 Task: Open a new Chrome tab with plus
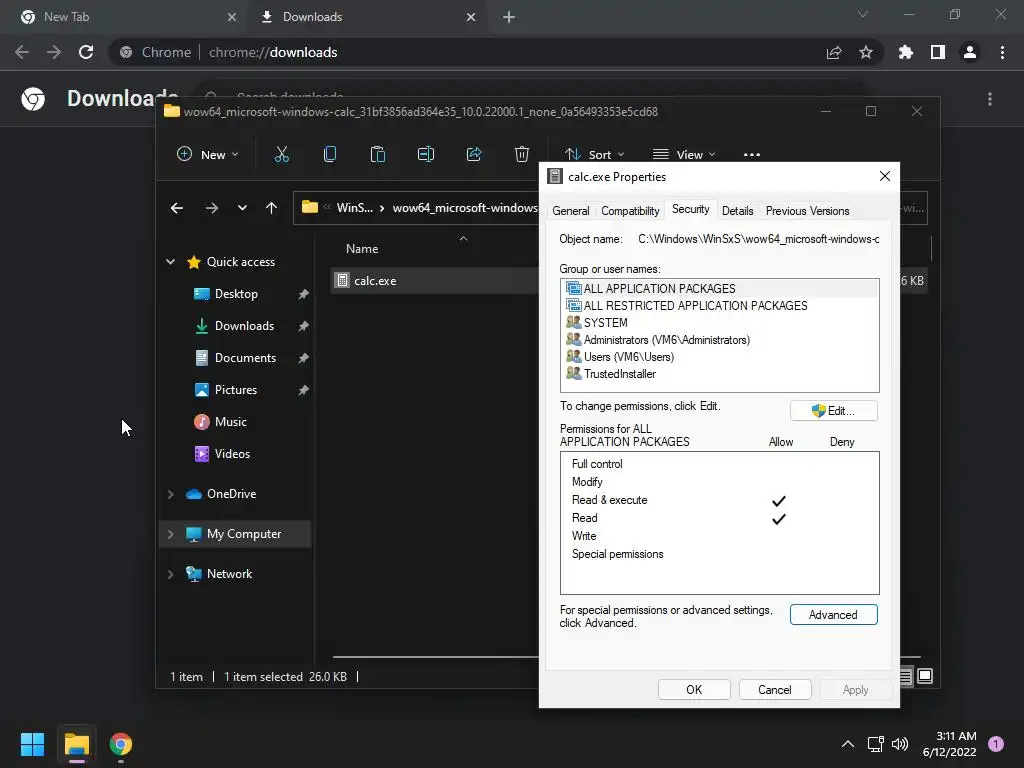(x=509, y=17)
